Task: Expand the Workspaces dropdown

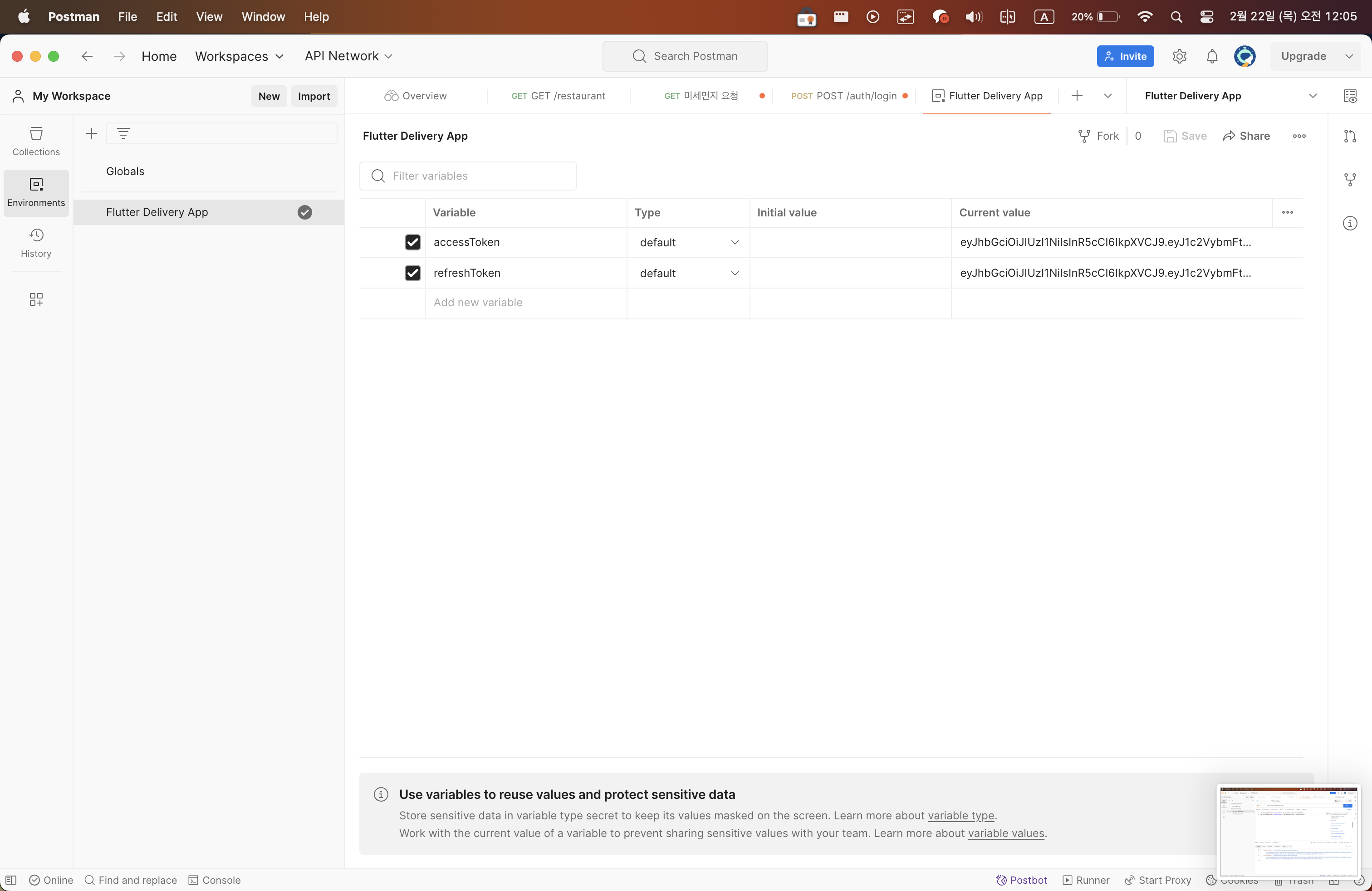Action: (x=239, y=56)
